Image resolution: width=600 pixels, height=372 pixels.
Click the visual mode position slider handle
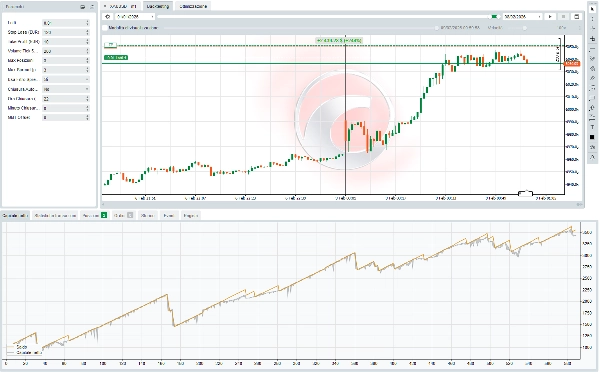(x=437, y=28)
